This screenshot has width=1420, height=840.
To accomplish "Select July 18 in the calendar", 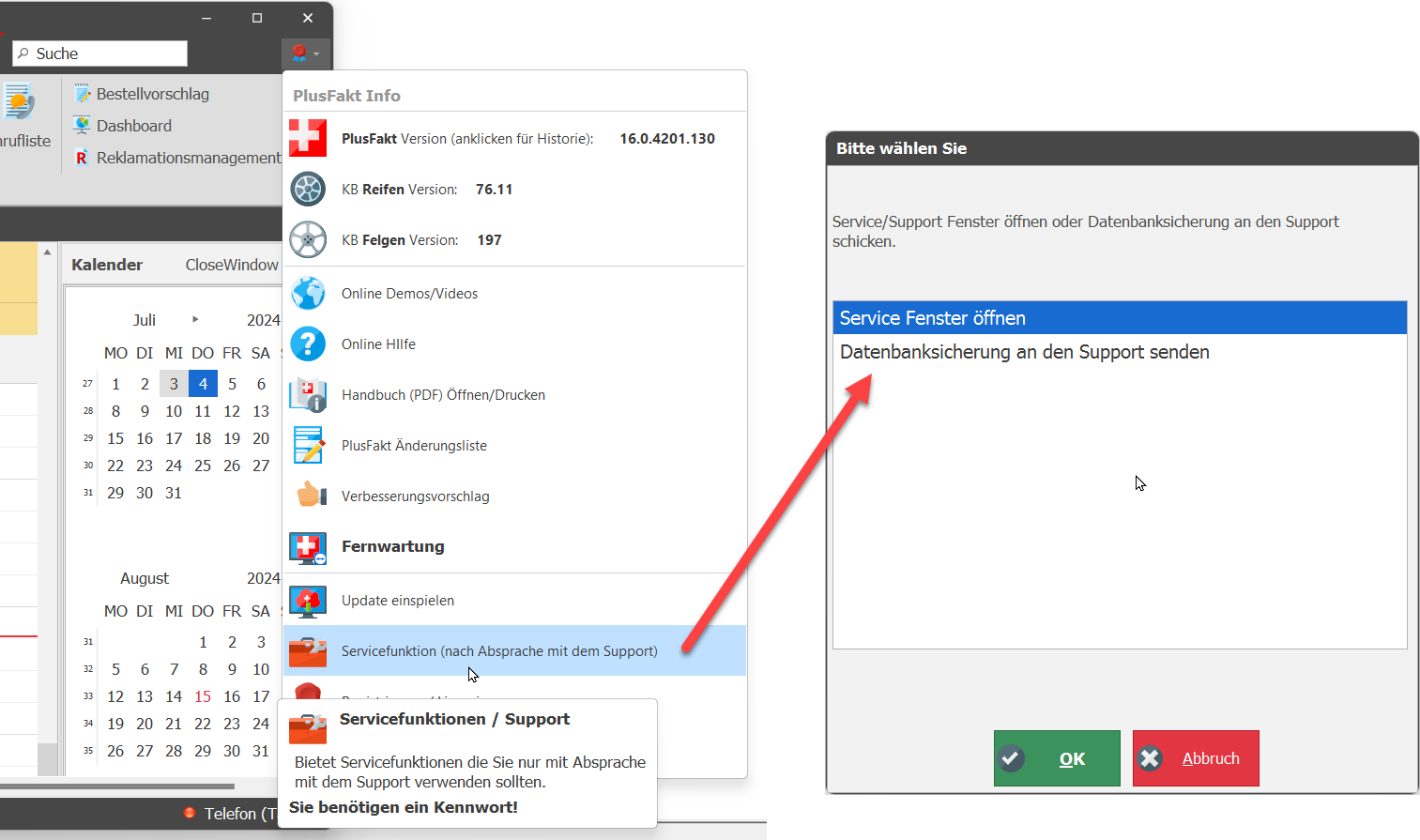I will tap(203, 438).
